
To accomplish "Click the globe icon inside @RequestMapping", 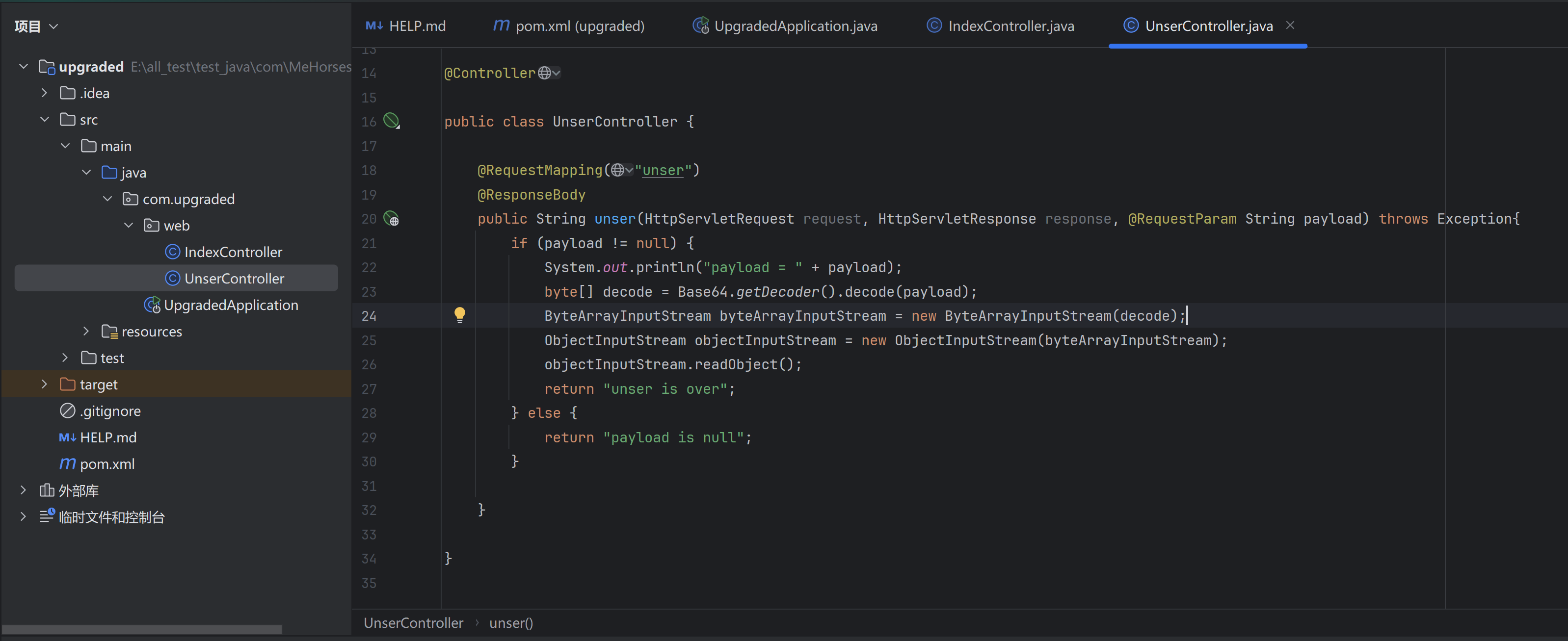I will pyautogui.click(x=617, y=170).
